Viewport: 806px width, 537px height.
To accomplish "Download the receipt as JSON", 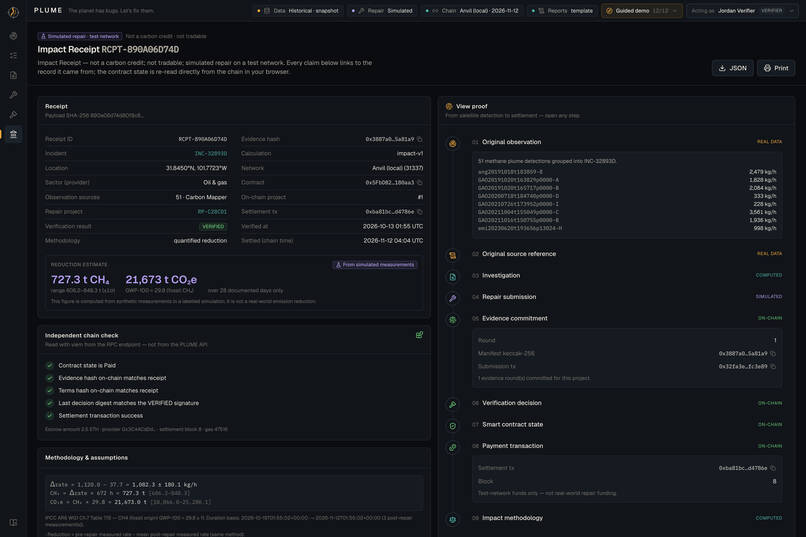I will pos(732,68).
